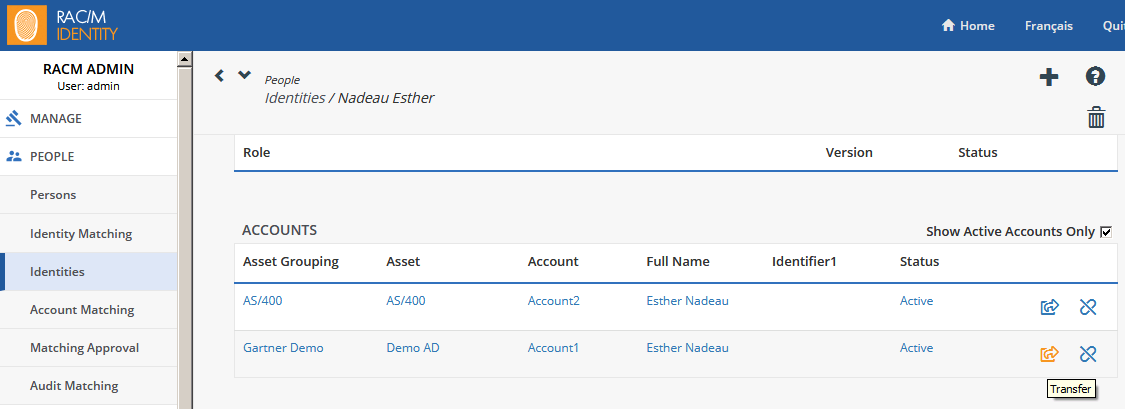The image size is (1125, 409).
Task: Click the Full Name column header
Action: [x=677, y=262]
